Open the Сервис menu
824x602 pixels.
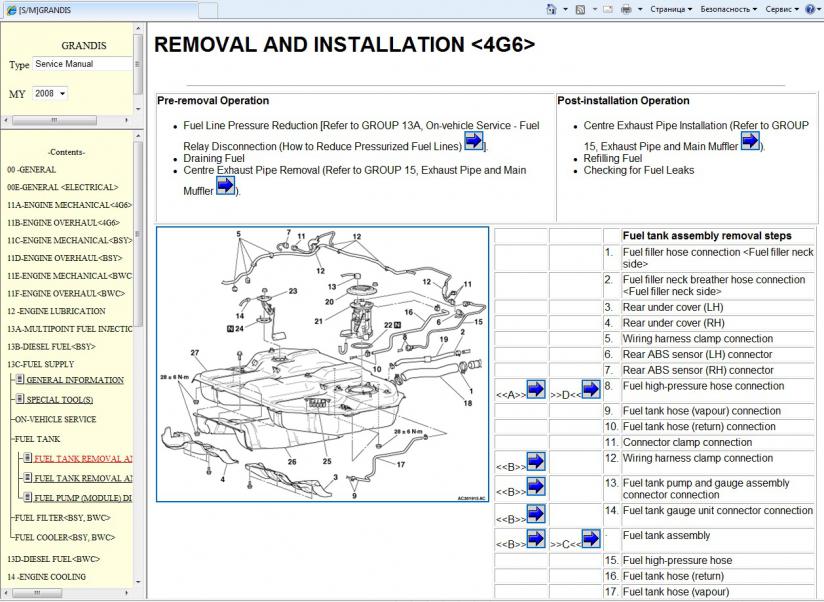[782, 9]
